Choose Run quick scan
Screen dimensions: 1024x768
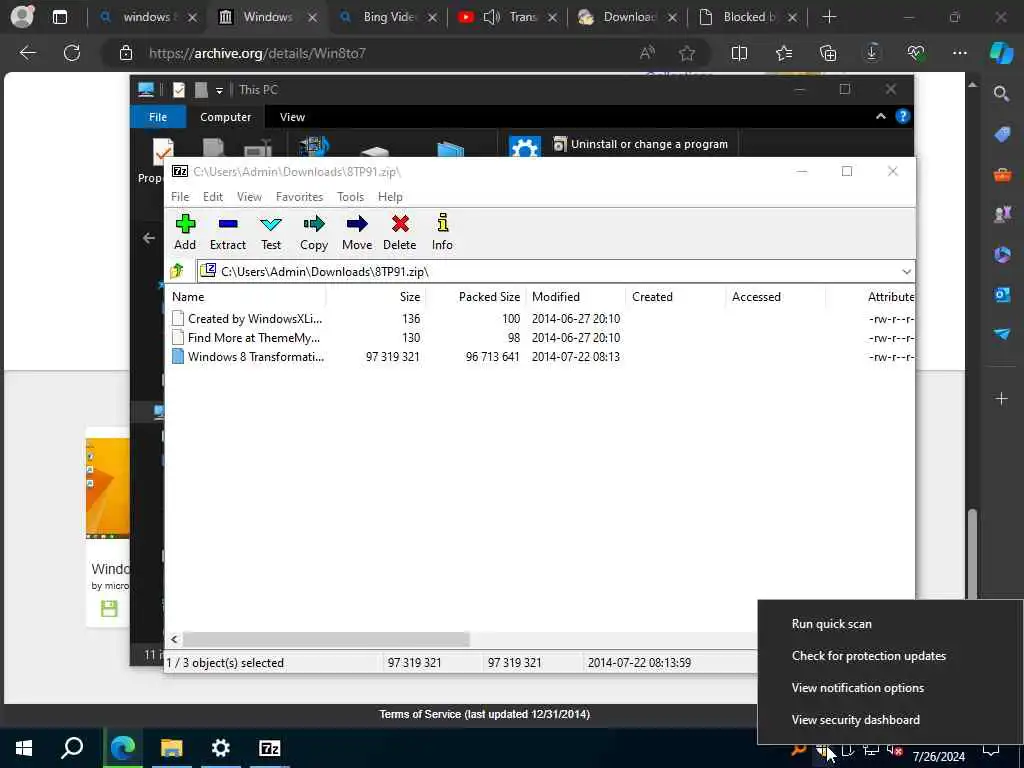click(x=831, y=624)
